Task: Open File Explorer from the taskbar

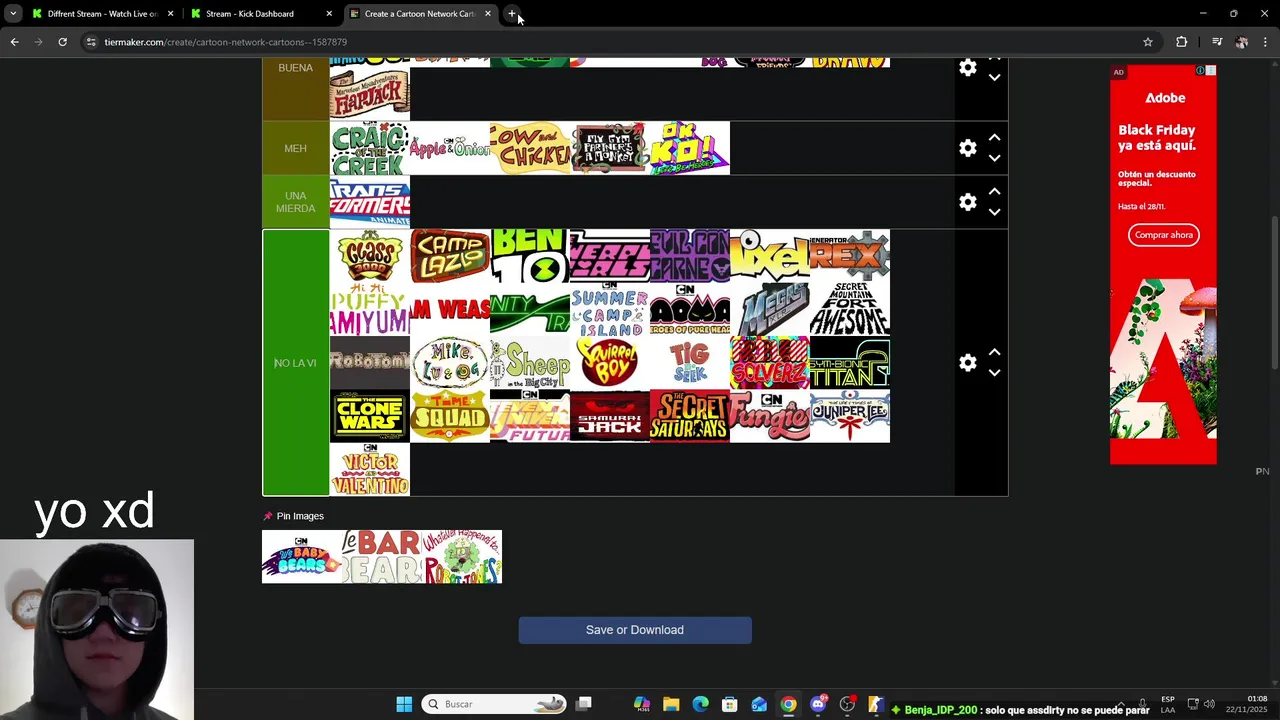Action: coord(671,704)
